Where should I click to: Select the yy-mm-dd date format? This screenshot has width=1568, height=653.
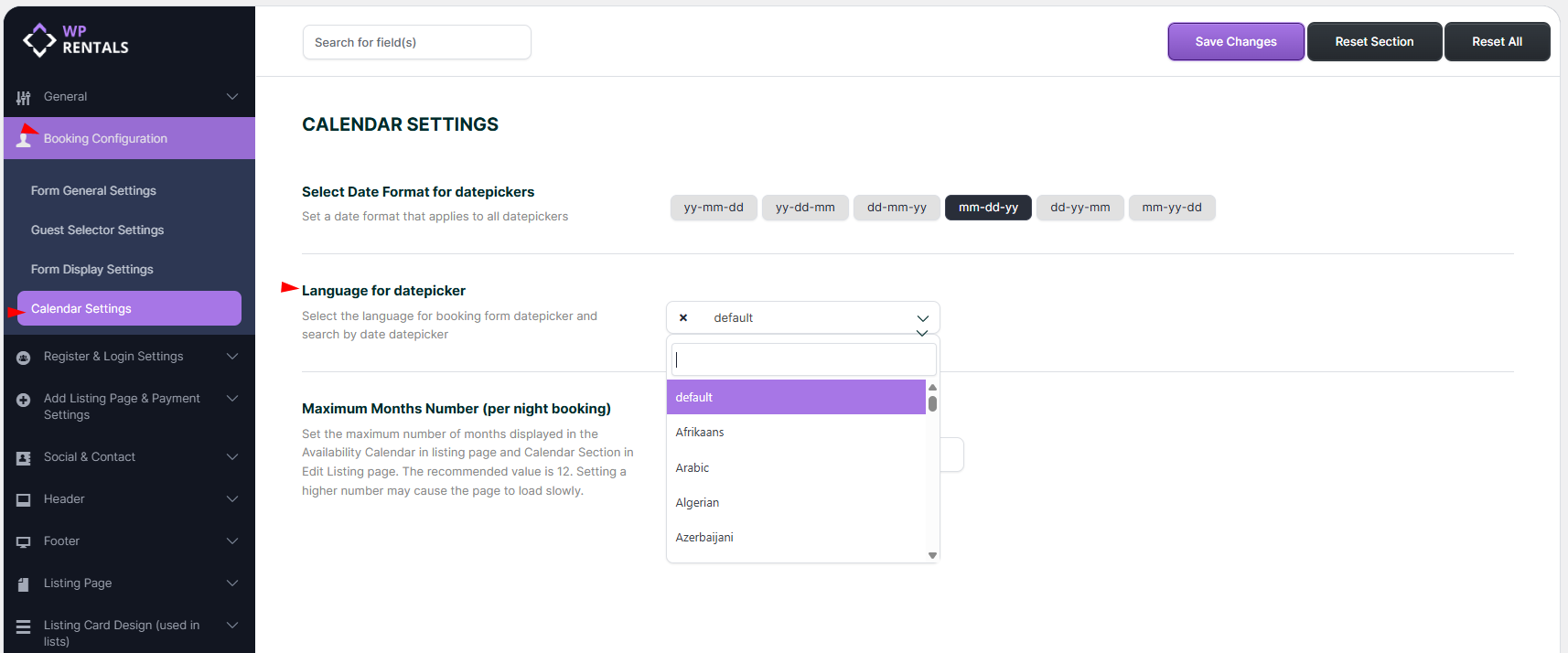714,208
